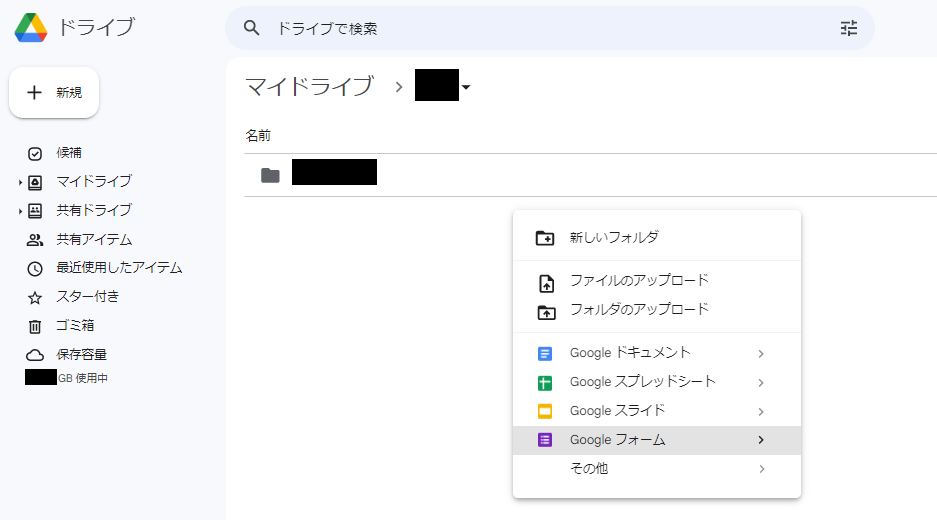Open スター付き in the sidebar
Image resolution: width=937 pixels, height=520 pixels.
coord(88,296)
